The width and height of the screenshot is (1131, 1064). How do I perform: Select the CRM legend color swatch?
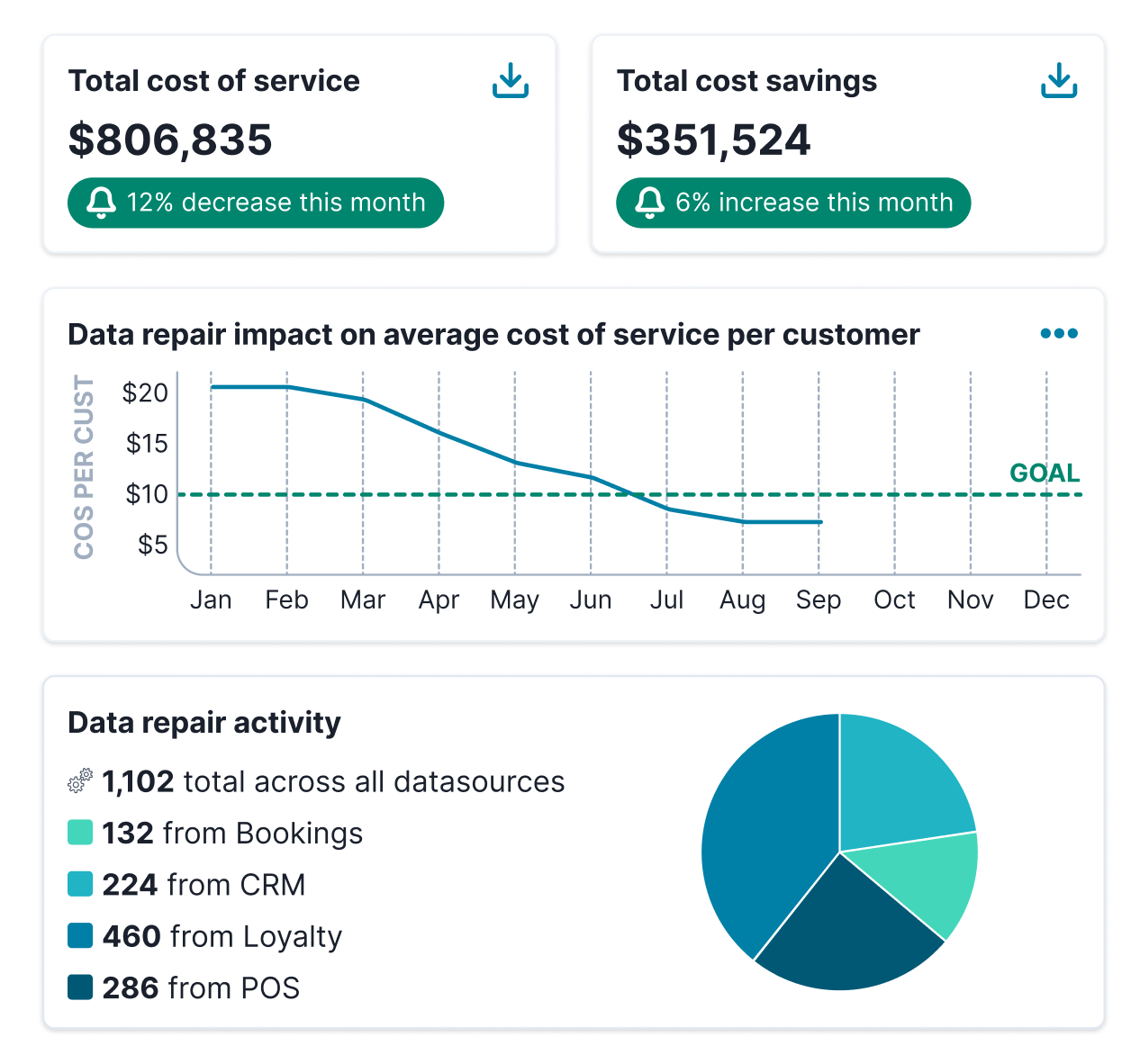(x=80, y=884)
